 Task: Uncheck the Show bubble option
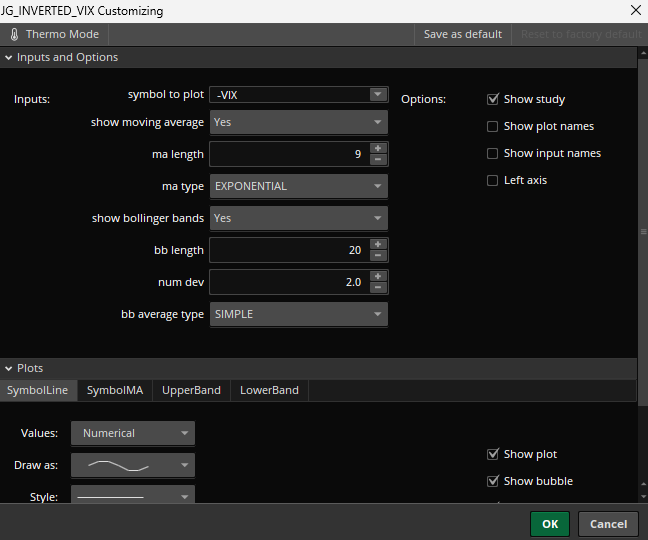(x=492, y=481)
